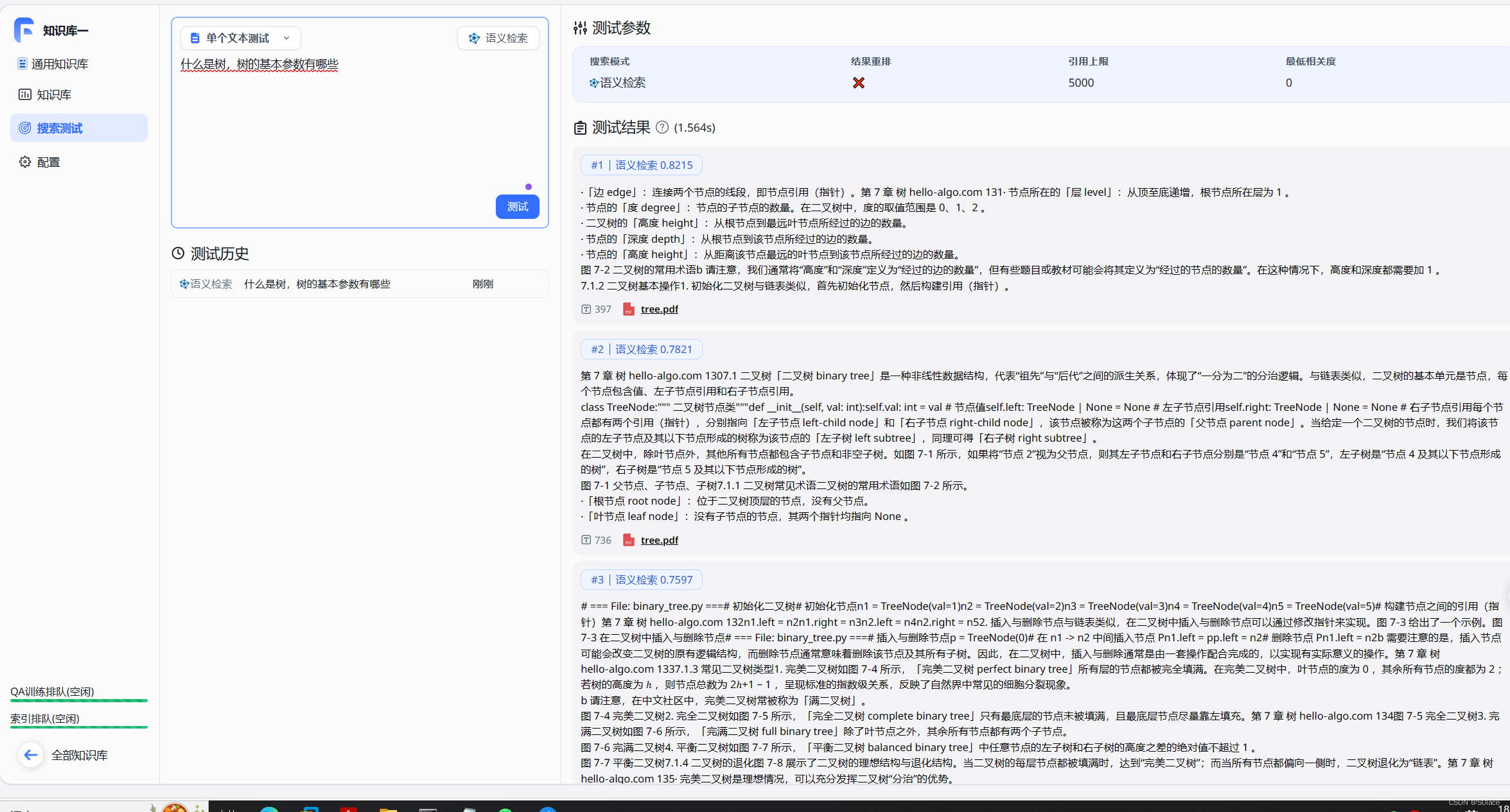The width and height of the screenshot is (1510, 812).
Task: Click the blue app logo beside 知识库一
Action: [24, 30]
